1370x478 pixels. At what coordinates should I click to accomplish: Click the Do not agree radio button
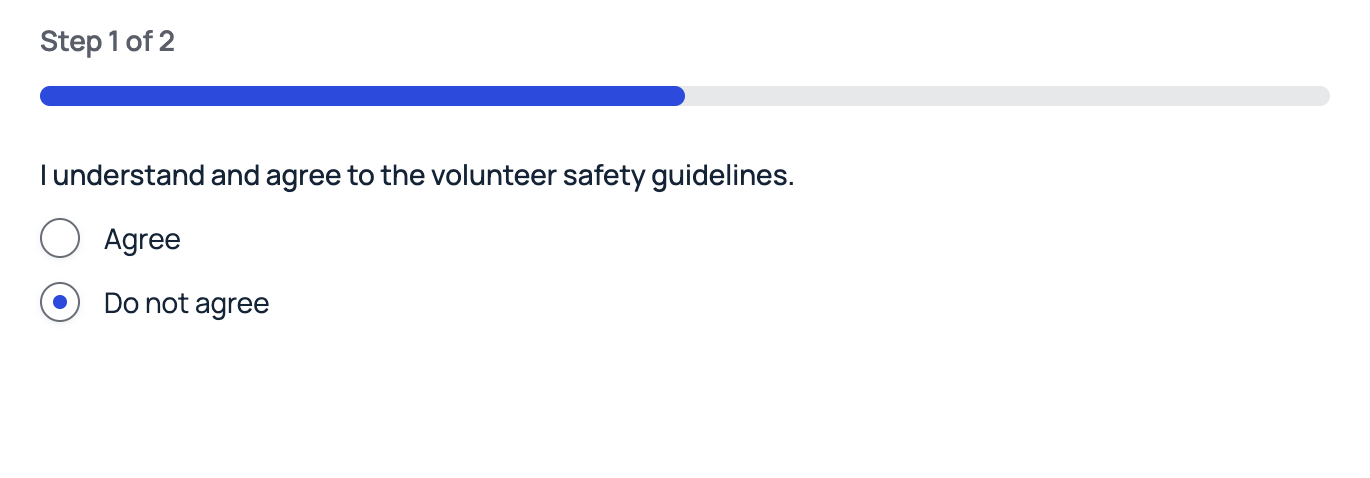point(60,302)
